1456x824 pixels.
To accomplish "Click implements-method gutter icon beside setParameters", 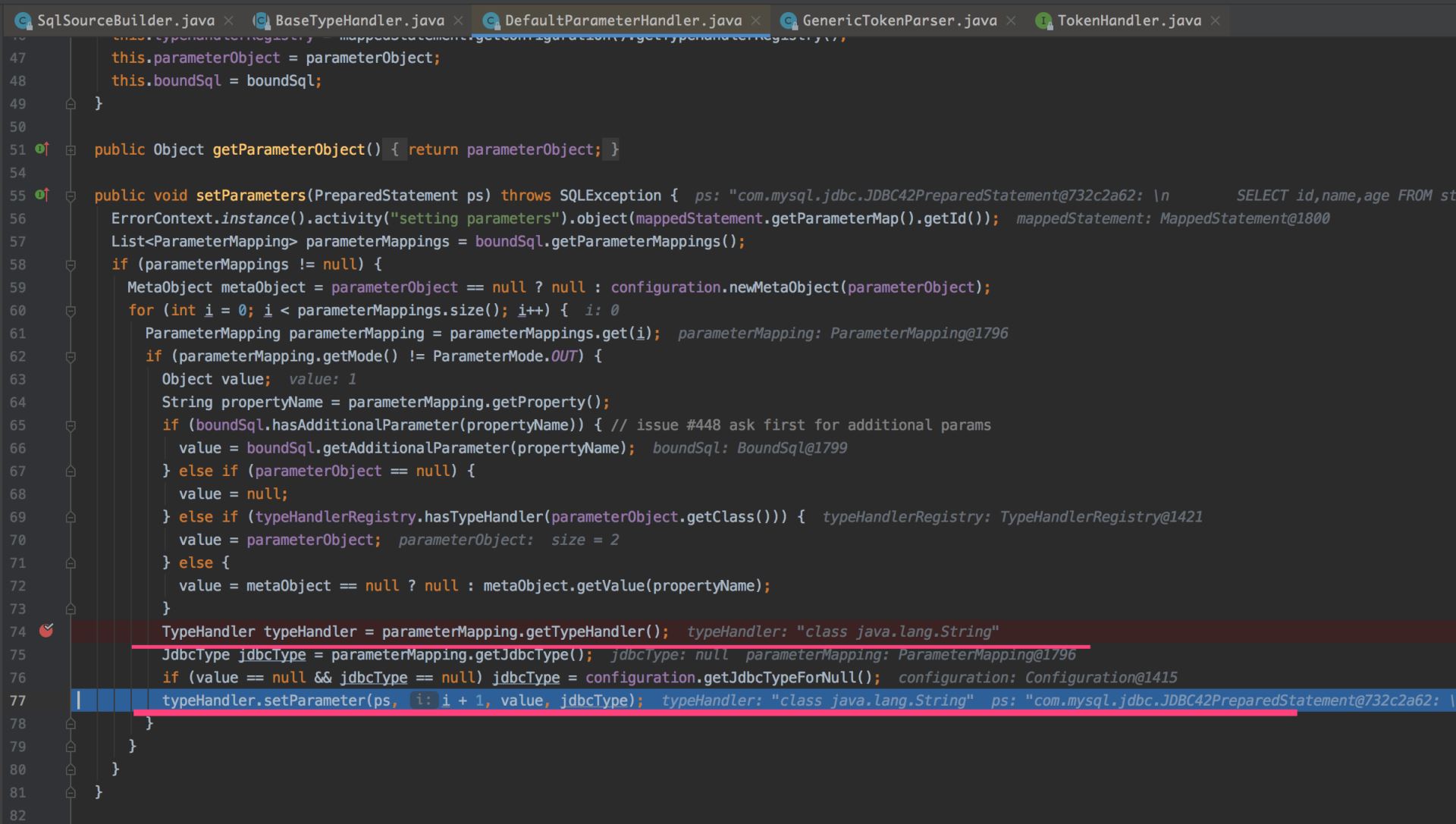I will pos(42,196).
